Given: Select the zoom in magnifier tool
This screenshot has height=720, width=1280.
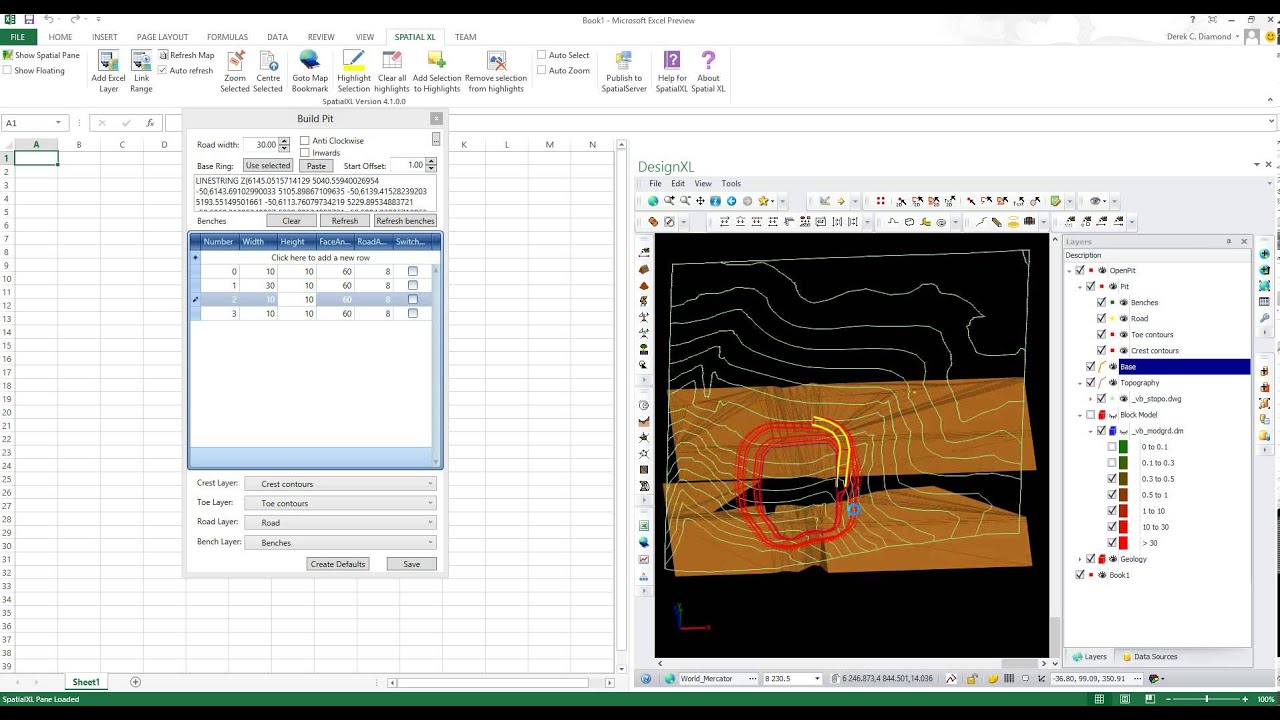Looking at the screenshot, I should click(x=669, y=201).
